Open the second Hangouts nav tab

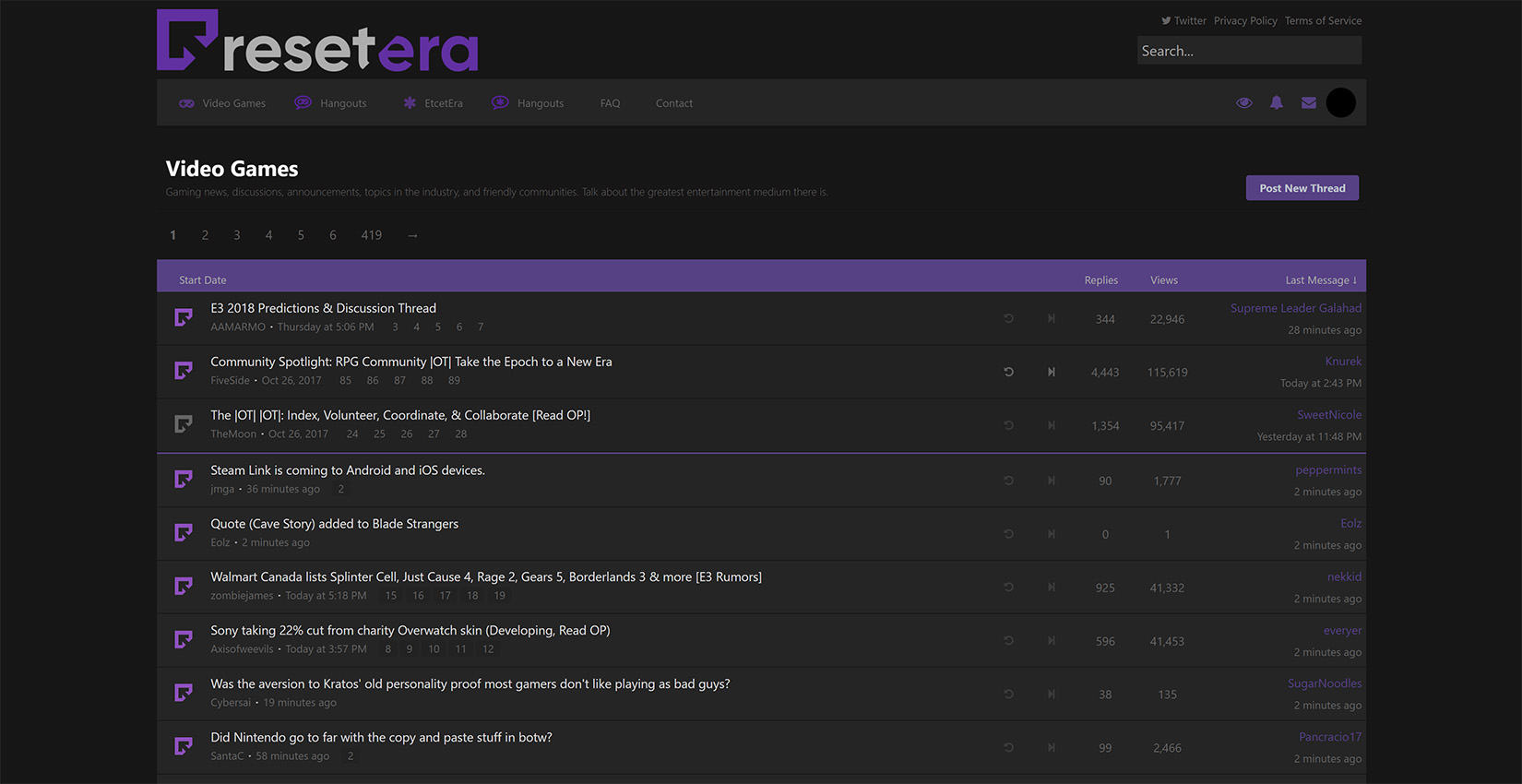pos(528,103)
